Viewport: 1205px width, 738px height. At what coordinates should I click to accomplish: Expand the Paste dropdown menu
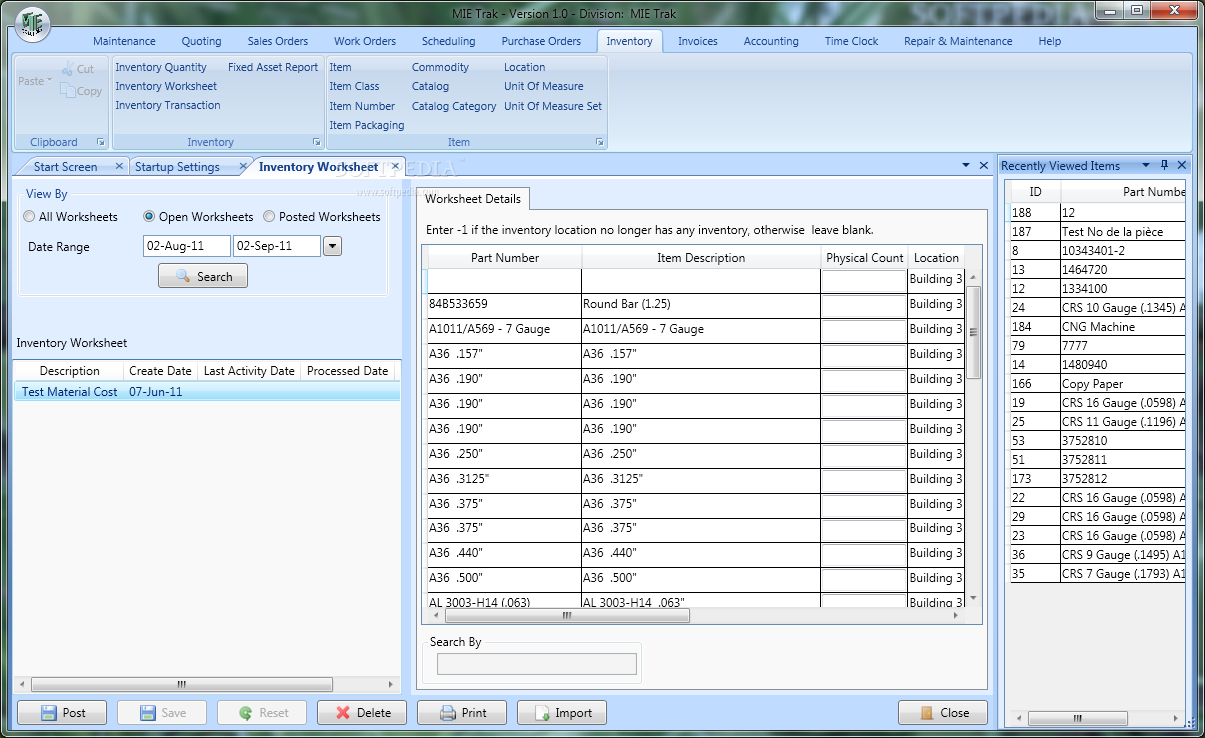pyautogui.click(x=50, y=81)
